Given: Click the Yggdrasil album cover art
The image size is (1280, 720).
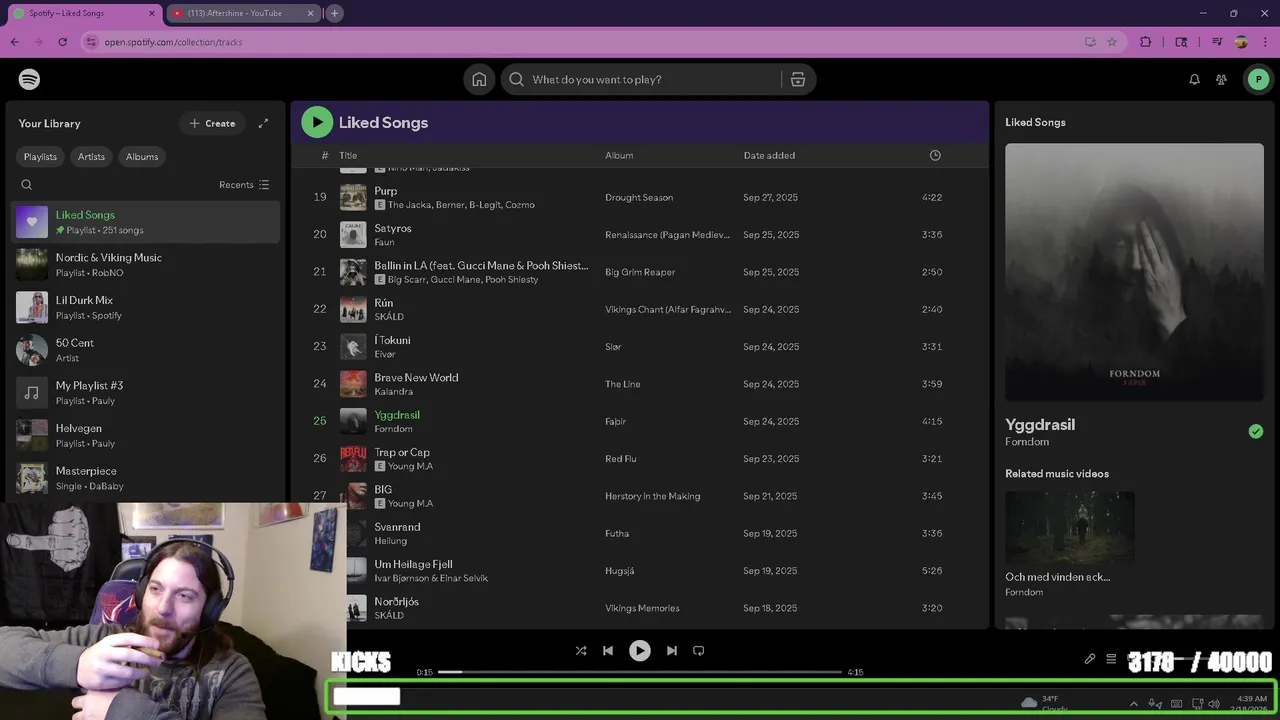Looking at the screenshot, I should 1134,272.
